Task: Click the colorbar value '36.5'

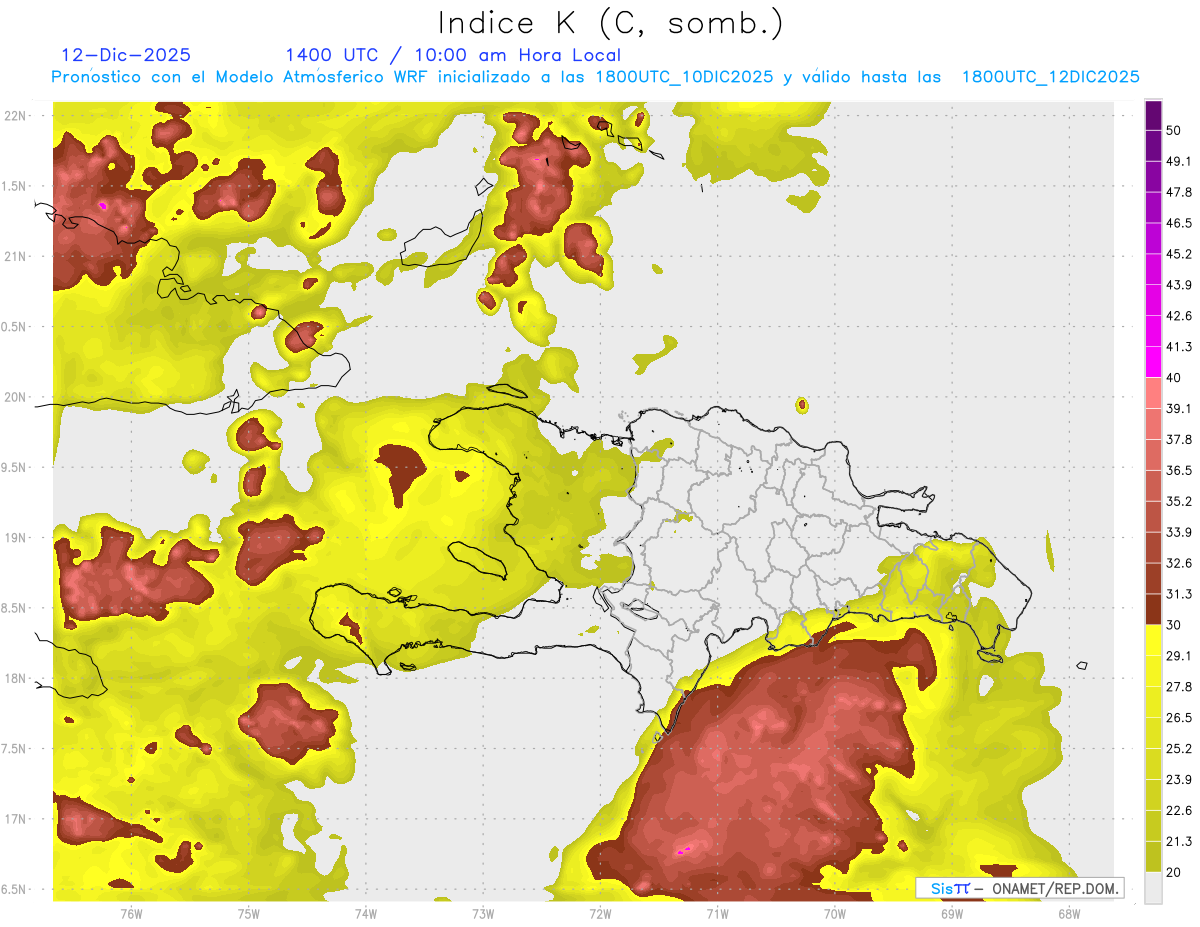Action: coord(1179,470)
